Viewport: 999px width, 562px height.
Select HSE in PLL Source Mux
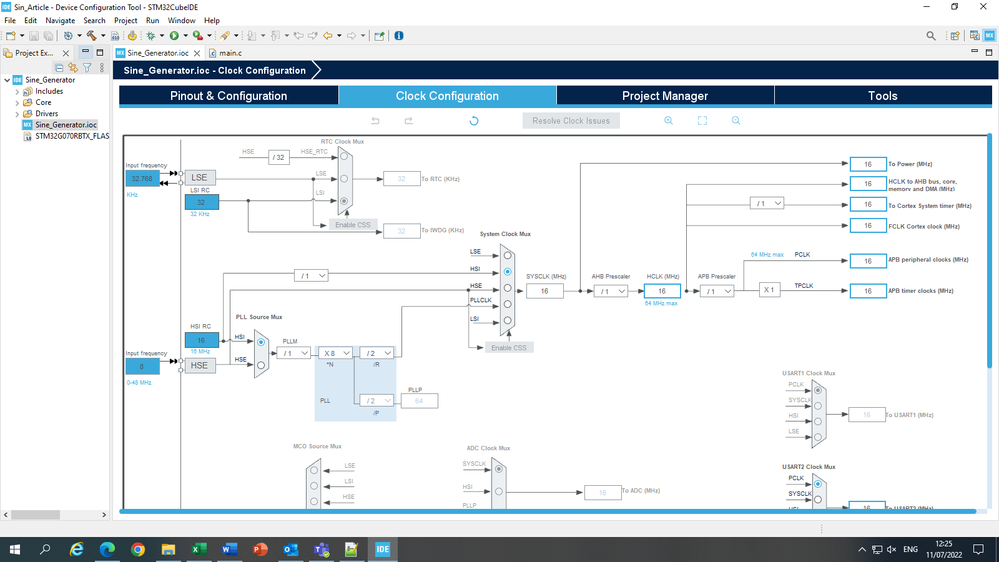coord(261,365)
